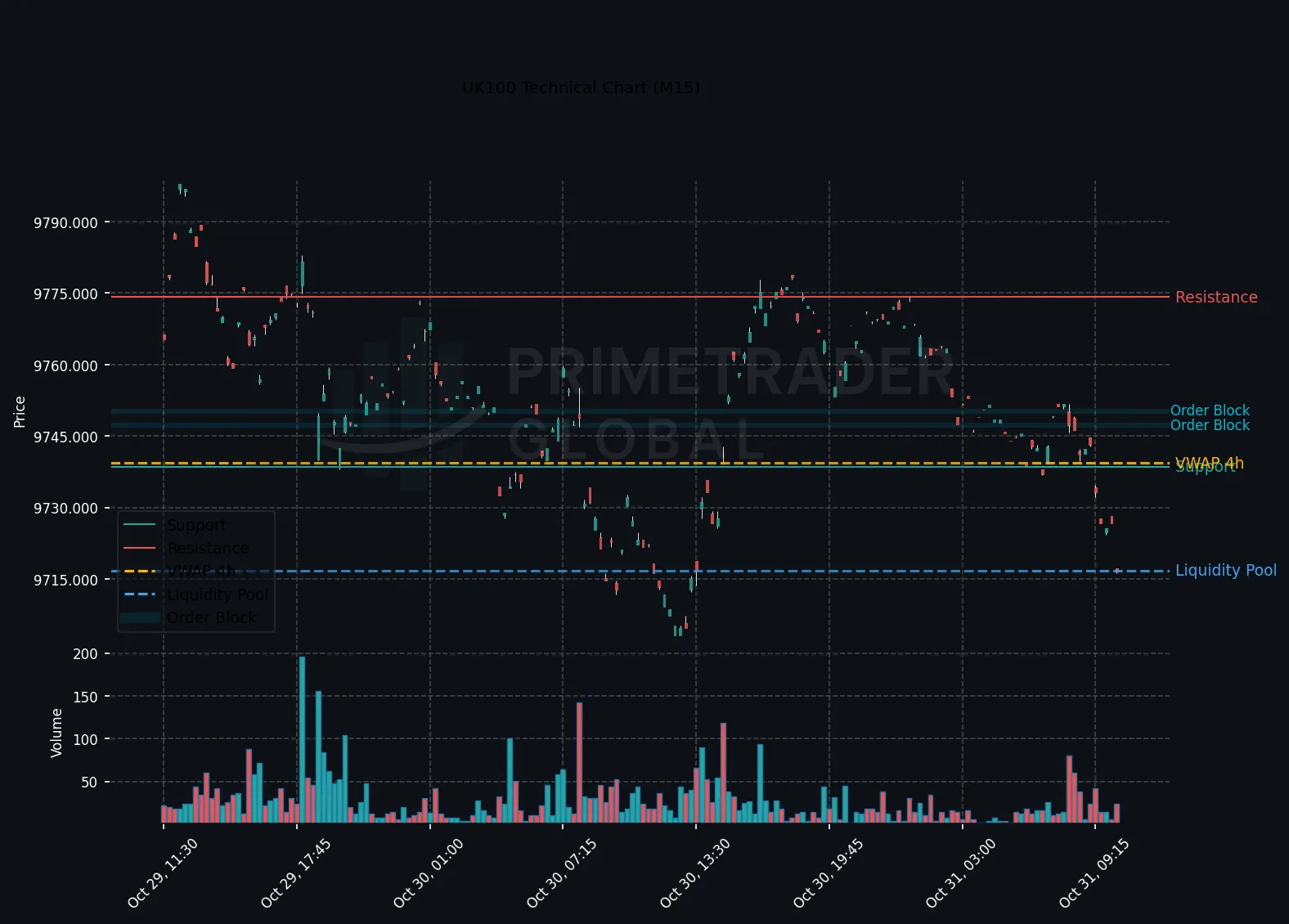This screenshot has height=924, width=1289.
Task: Select the upper Order Block label
Action: (x=1210, y=410)
